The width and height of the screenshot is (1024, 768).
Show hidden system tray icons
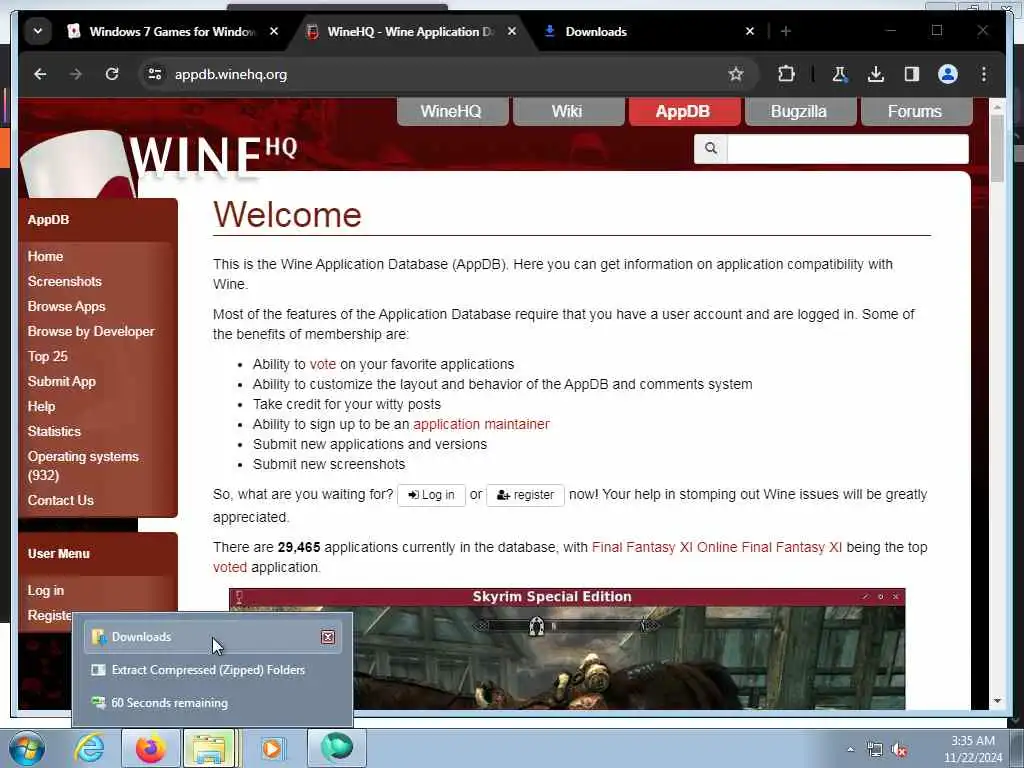point(850,750)
